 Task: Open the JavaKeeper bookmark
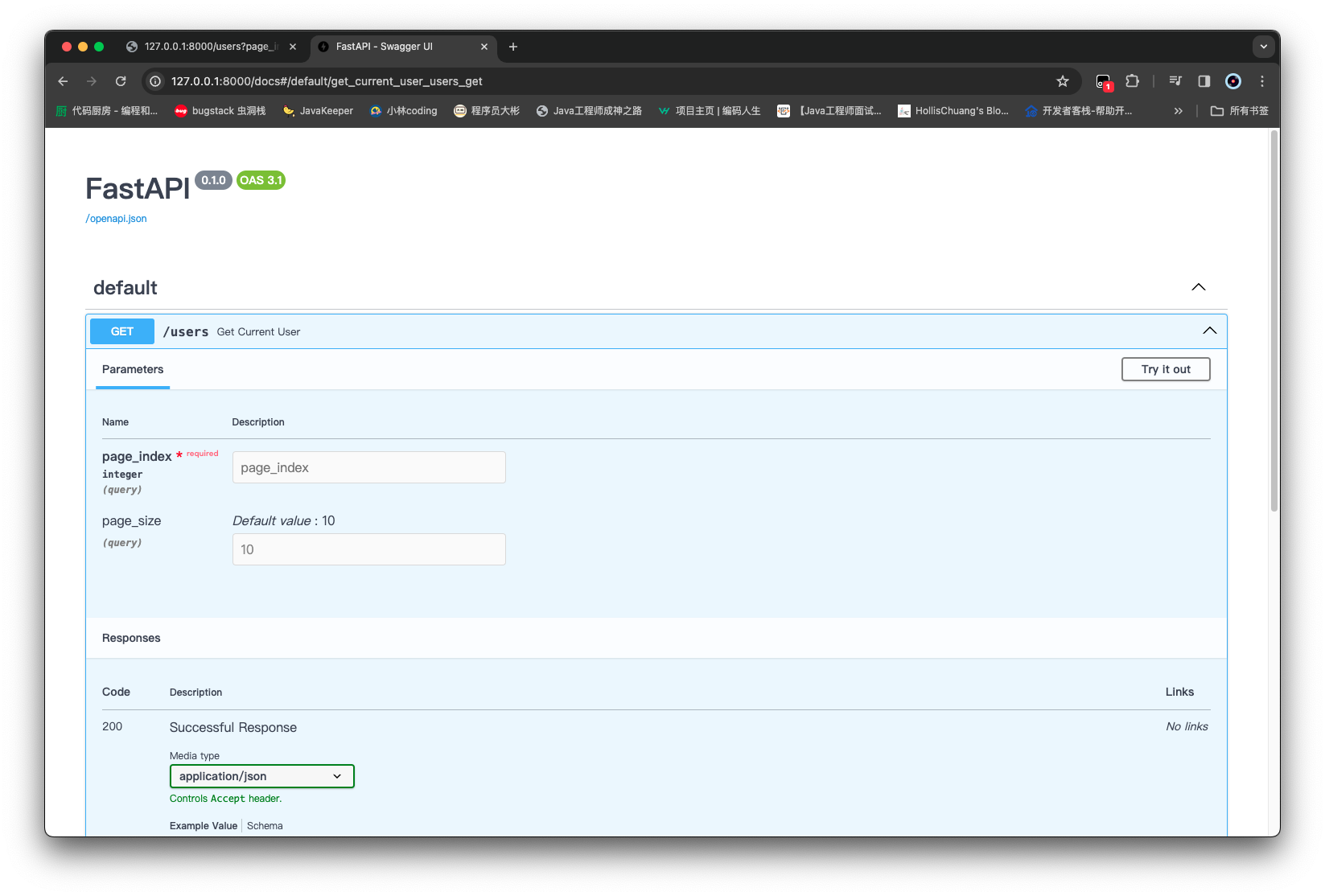pyautogui.click(x=318, y=111)
